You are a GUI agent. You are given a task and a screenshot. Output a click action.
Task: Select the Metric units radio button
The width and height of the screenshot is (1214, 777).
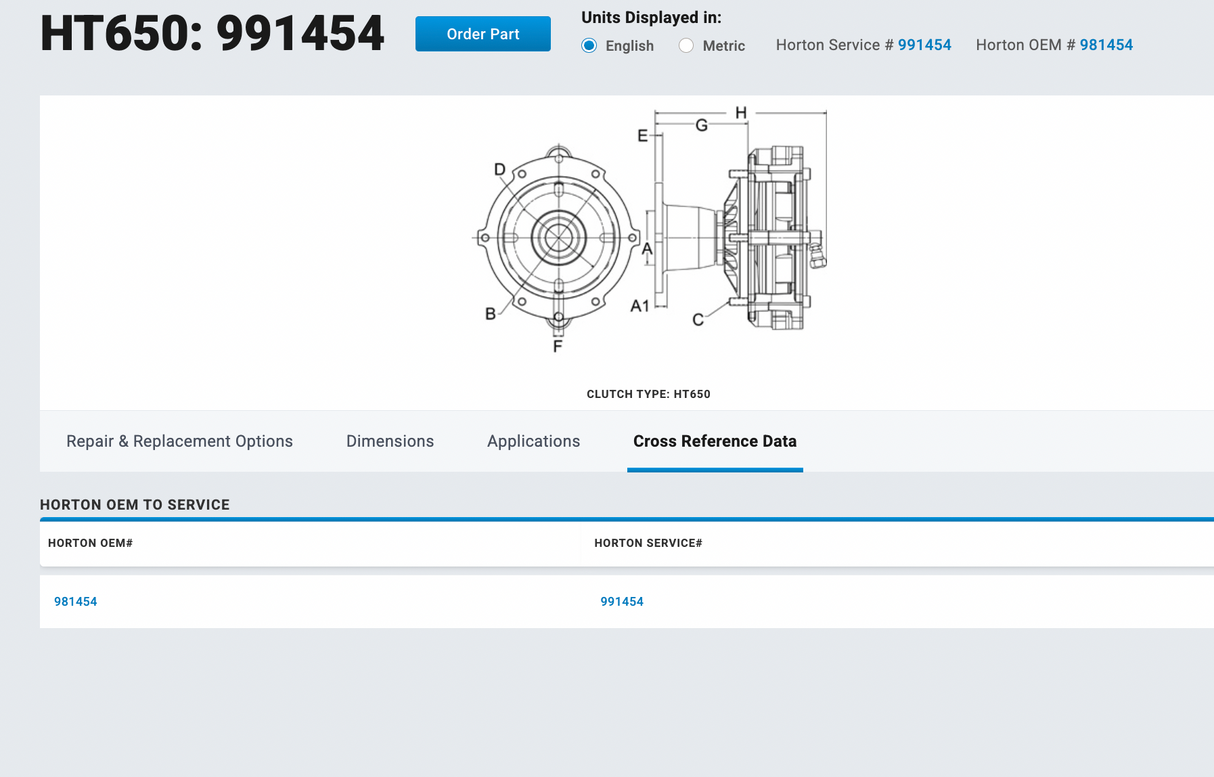click(686, 45)
